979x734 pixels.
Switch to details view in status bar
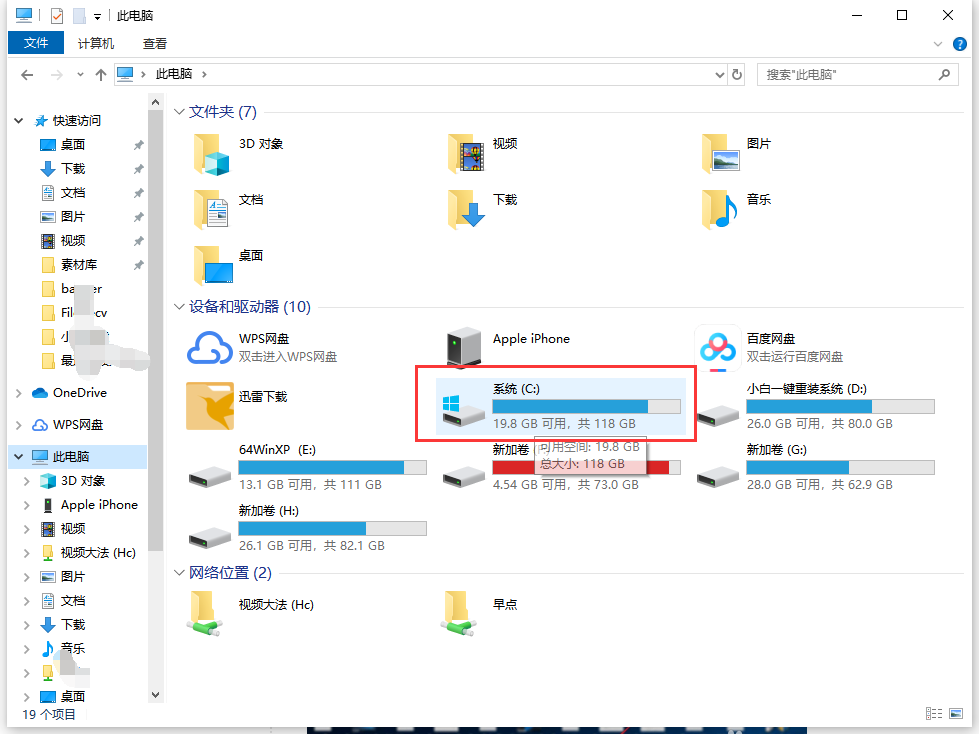point(934,713)
